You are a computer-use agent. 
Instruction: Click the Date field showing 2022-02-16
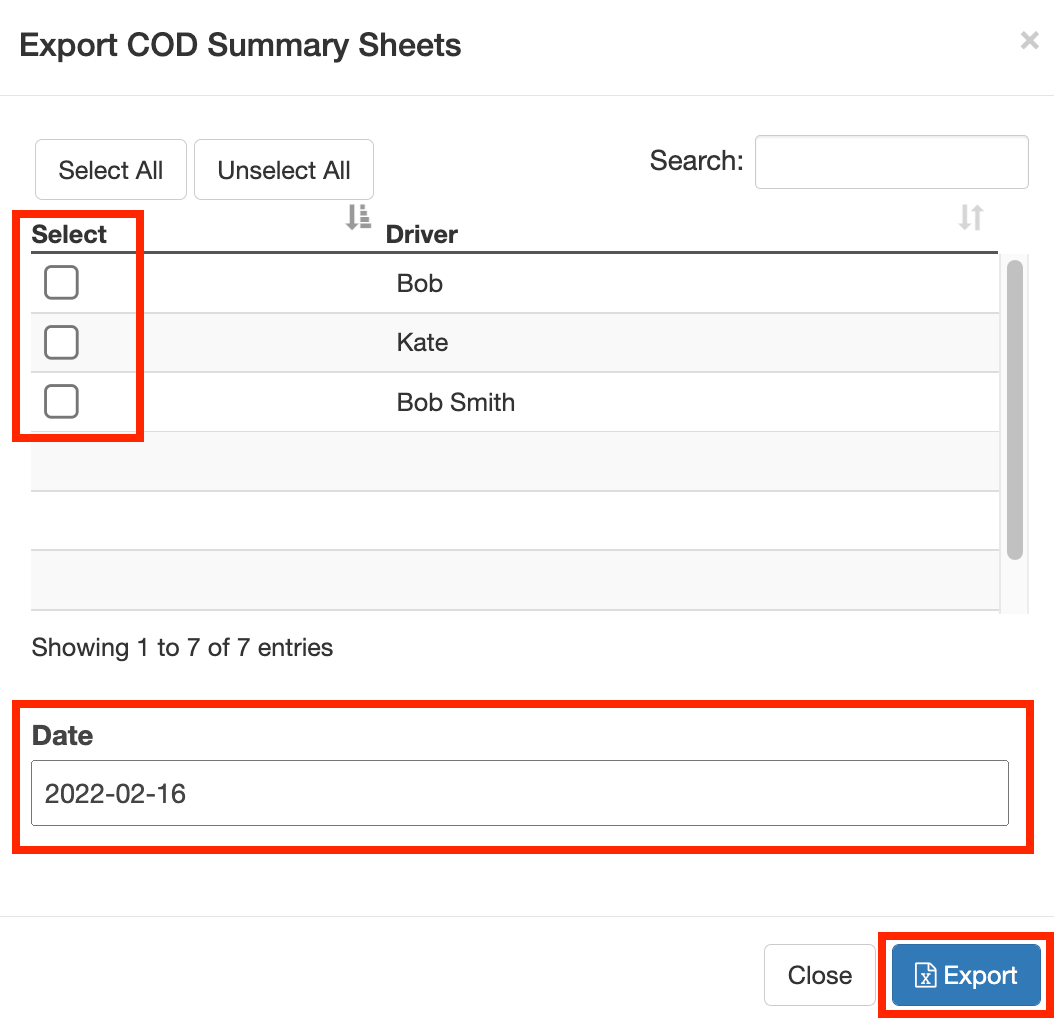[519, 792]
